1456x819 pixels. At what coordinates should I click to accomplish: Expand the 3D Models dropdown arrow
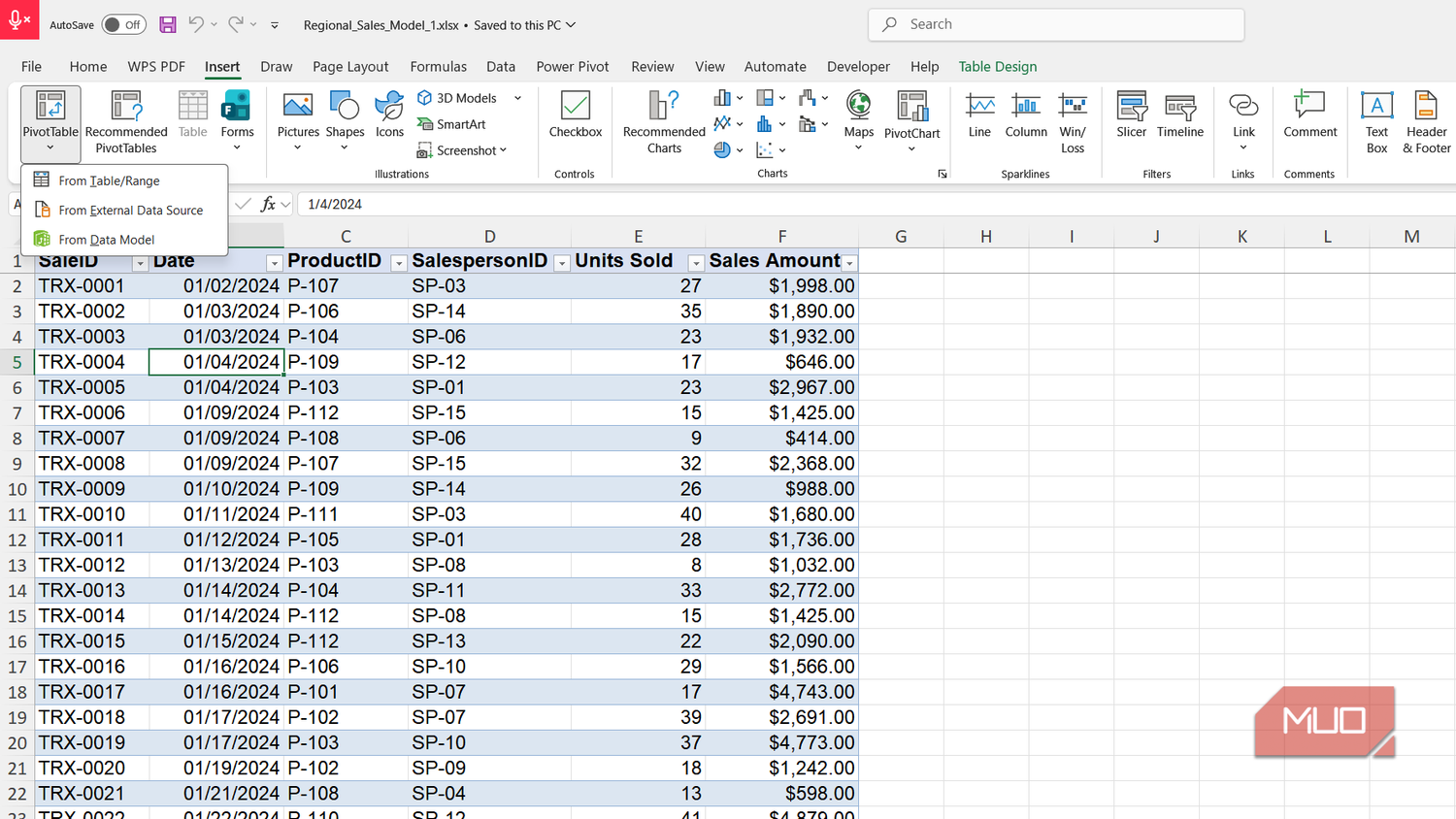coord(517,98)
